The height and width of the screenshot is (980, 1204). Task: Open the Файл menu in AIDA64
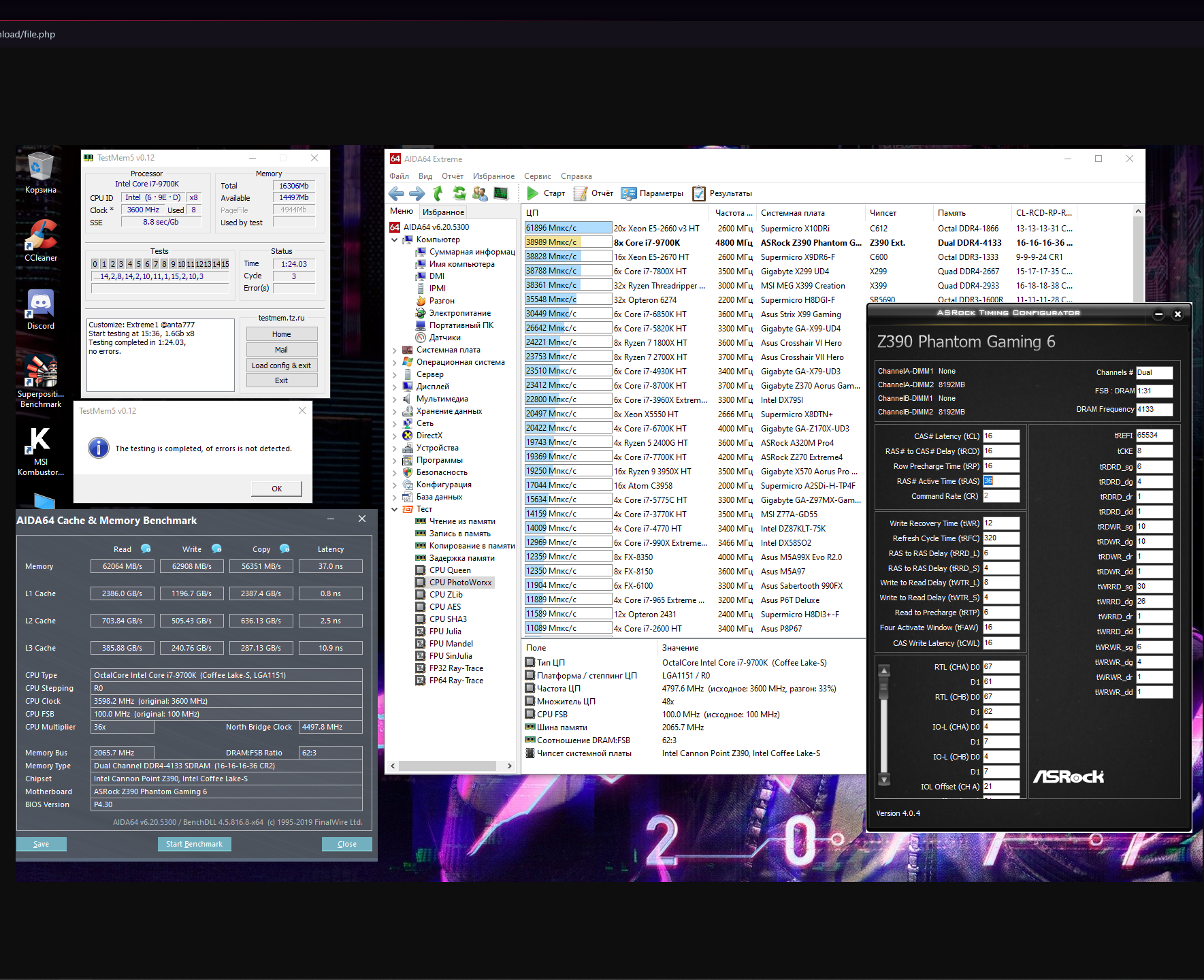point(400,176)
